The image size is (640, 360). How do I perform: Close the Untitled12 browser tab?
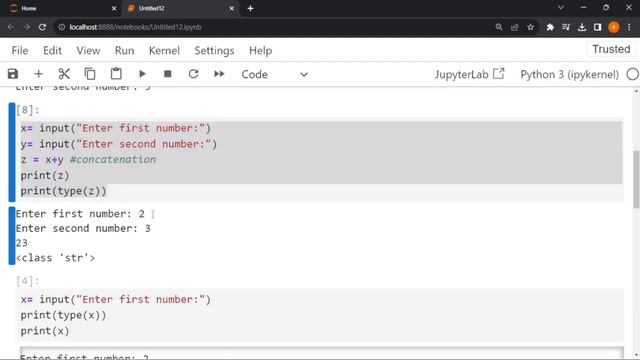coord(231,8)
